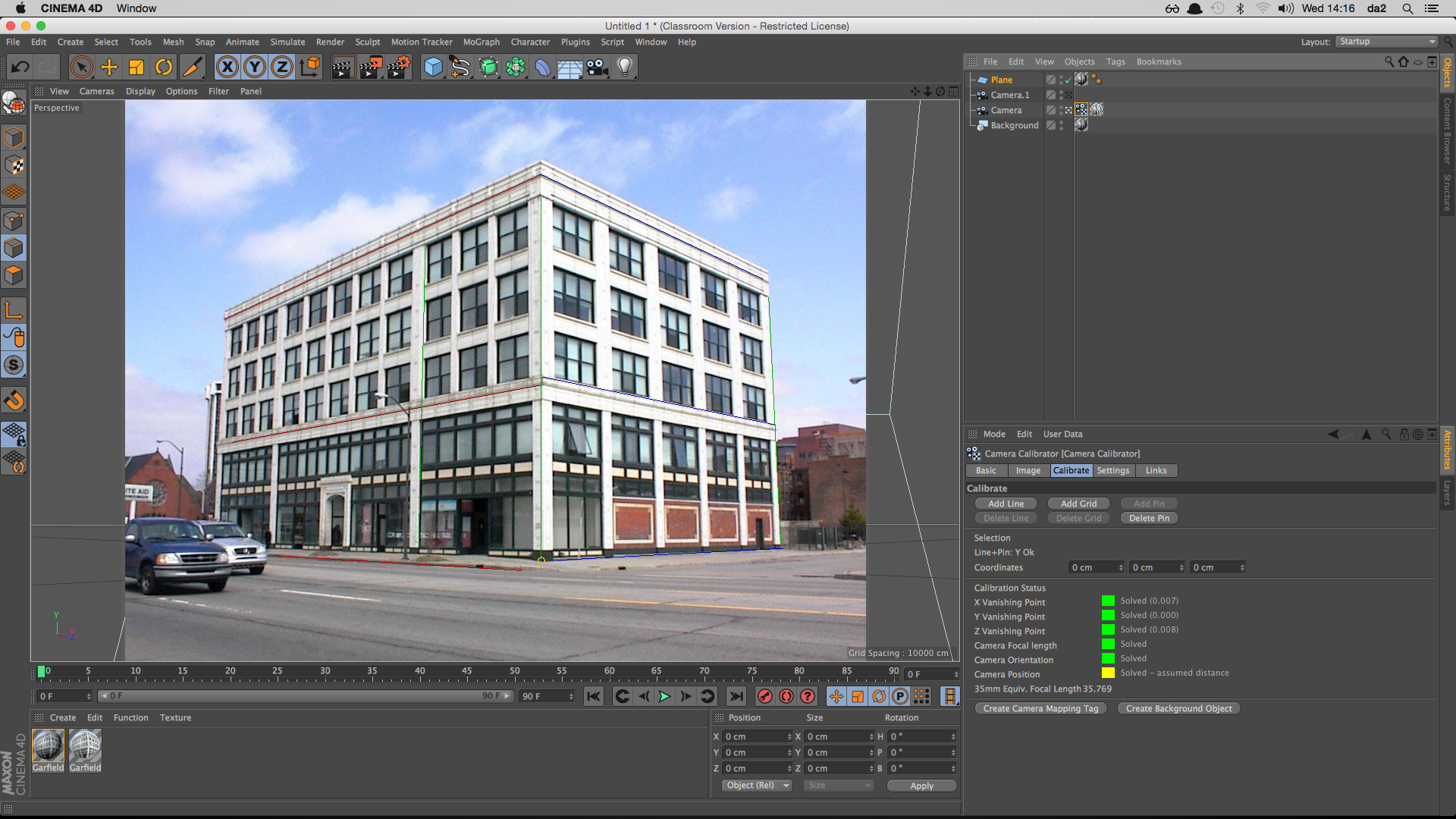Add a Light object
1456x819 pixels.
[624, 67]
